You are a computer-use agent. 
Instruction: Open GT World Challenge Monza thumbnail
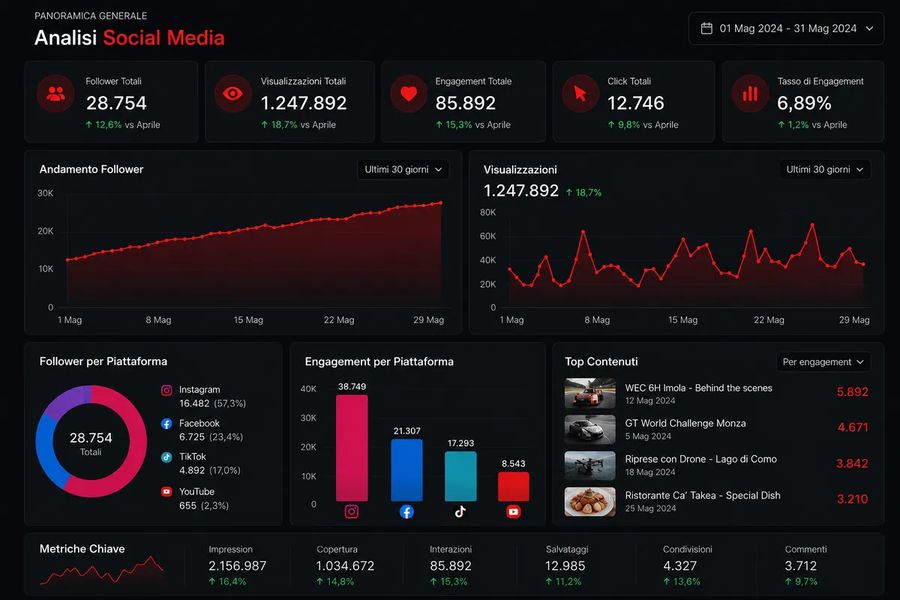(589, 429)
